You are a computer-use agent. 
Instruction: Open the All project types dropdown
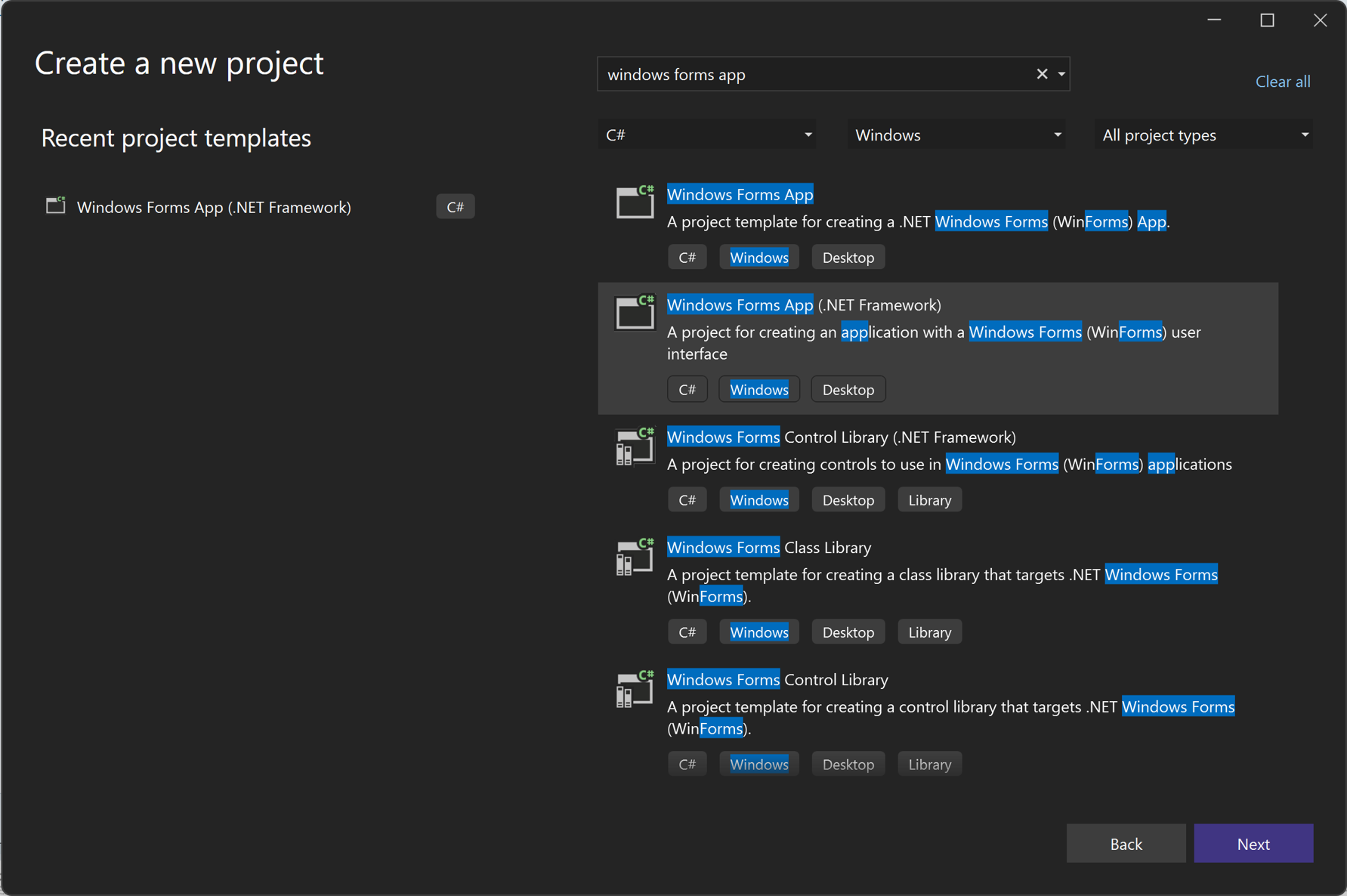pyautogui.click(x=1203, y=134)
